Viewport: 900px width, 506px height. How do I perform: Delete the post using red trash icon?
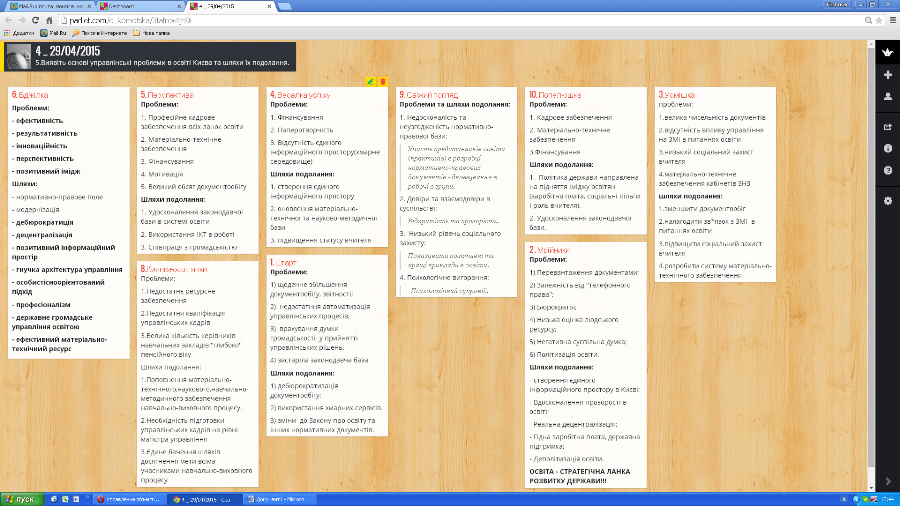tap(381, 81)
